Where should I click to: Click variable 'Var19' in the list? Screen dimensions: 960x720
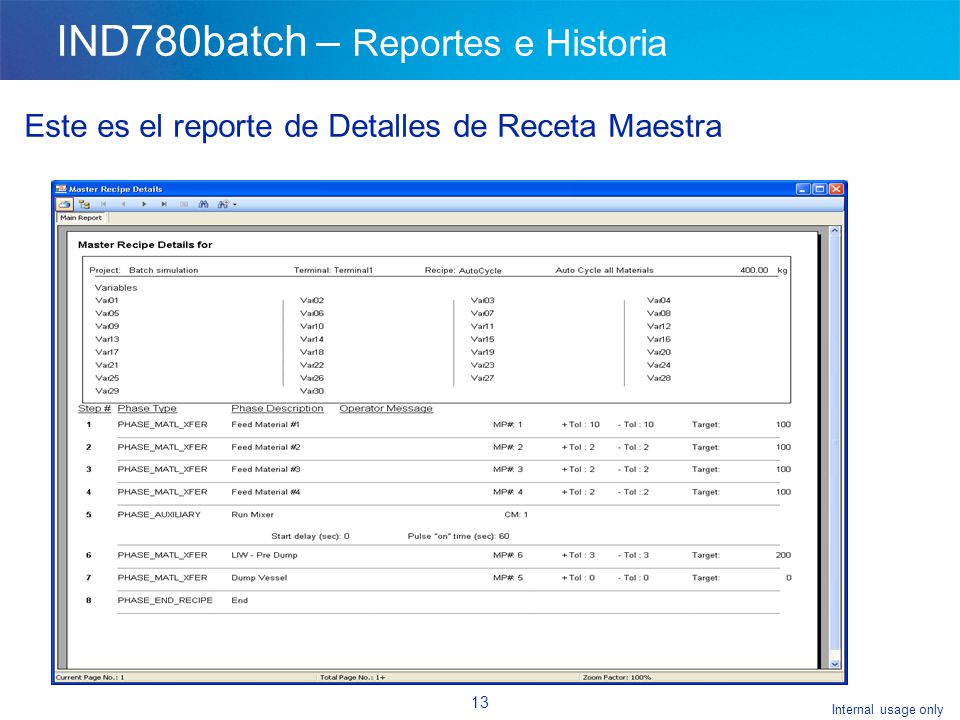pos(482,352)
